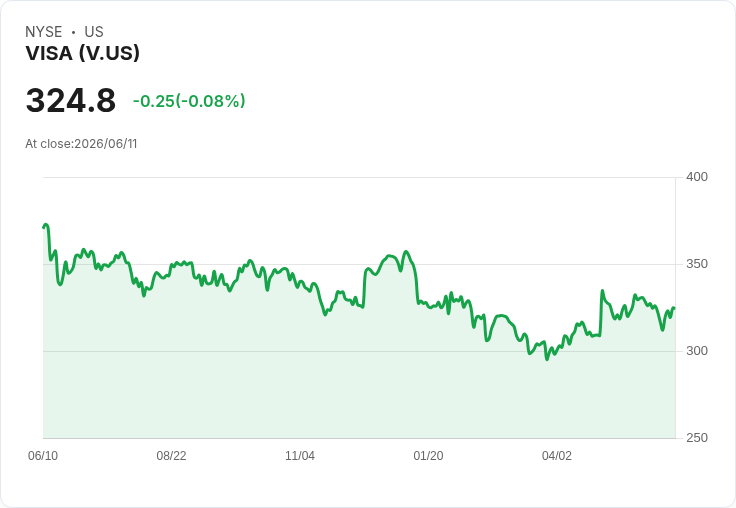Click the US market label
The image size is (736, 508).
point(94,32)
